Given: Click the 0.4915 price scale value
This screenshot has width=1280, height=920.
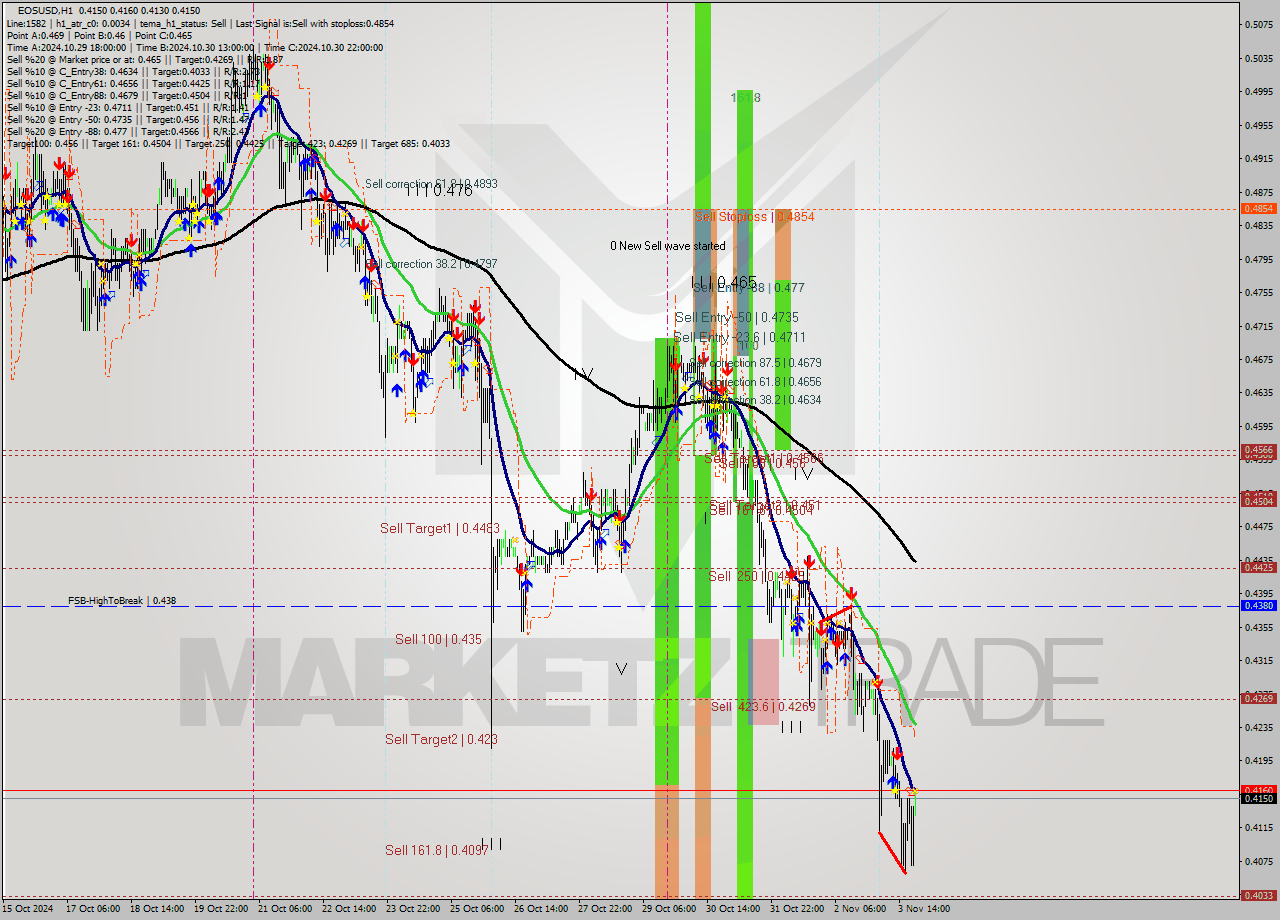Looking at the screenshot, I should (x=1258, y=159).
